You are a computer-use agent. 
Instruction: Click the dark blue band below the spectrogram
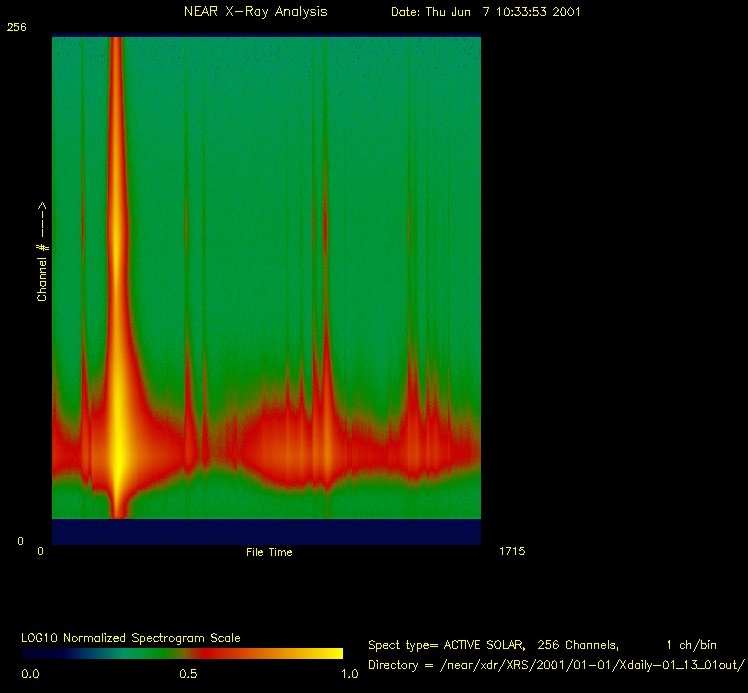click(x=266, y=531)
